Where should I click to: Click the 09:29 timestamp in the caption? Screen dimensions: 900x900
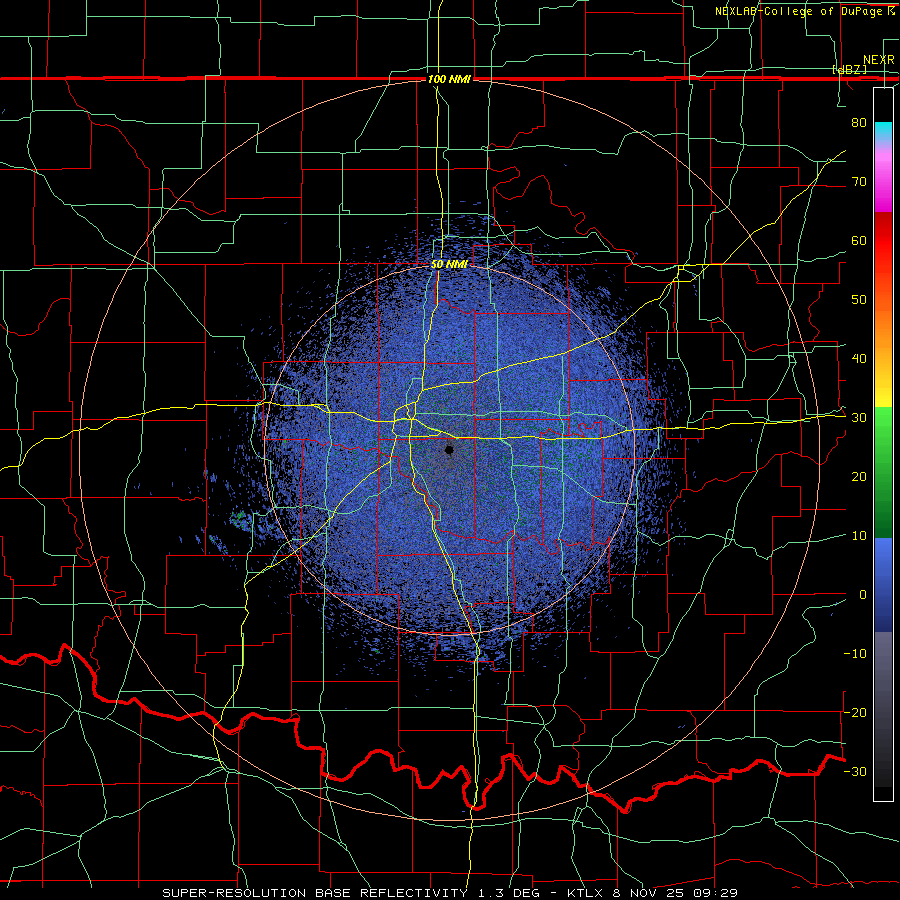[716, 893]
